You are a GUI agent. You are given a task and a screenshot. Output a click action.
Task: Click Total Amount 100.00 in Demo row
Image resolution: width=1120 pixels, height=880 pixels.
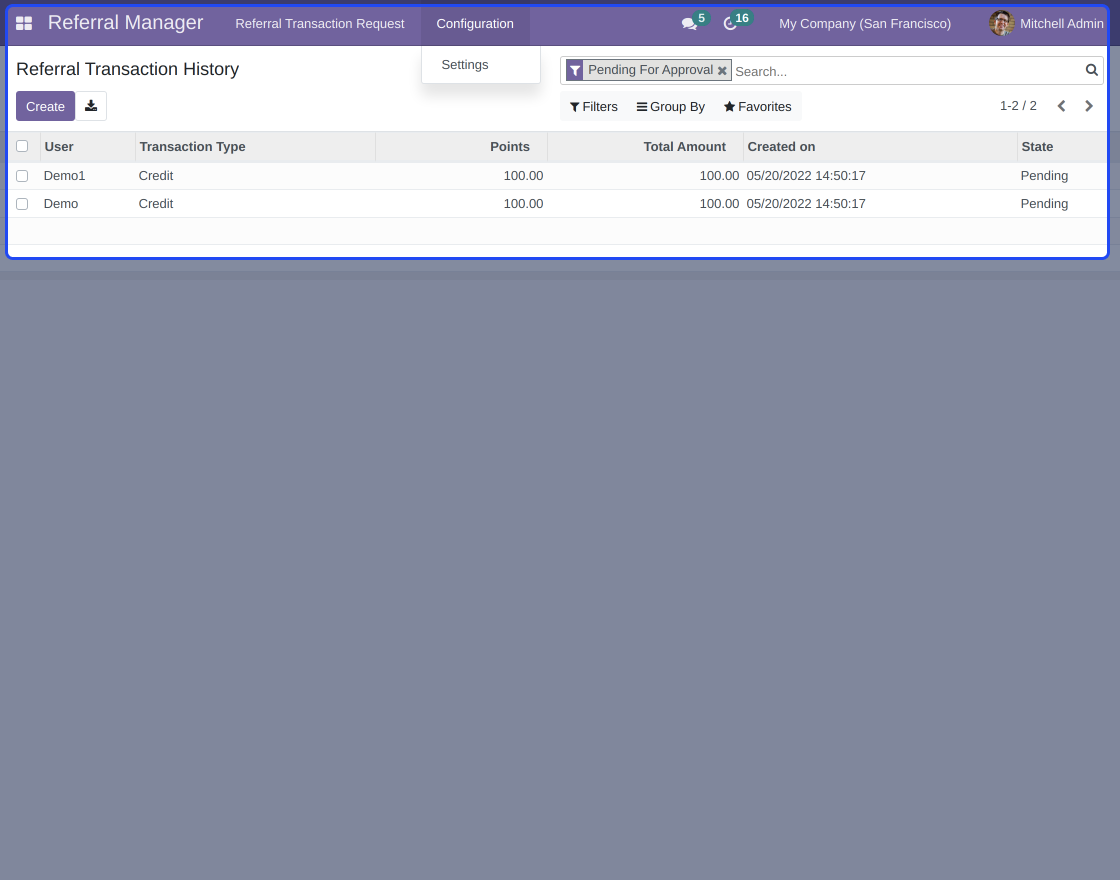(x=719, y=204)
